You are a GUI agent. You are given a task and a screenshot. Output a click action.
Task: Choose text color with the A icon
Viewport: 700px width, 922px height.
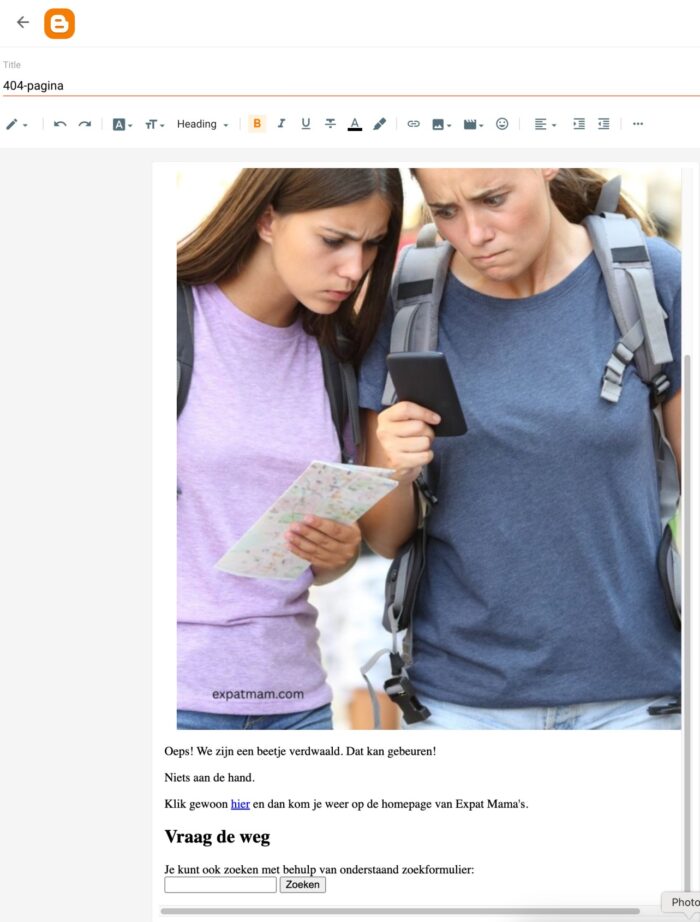354,124
